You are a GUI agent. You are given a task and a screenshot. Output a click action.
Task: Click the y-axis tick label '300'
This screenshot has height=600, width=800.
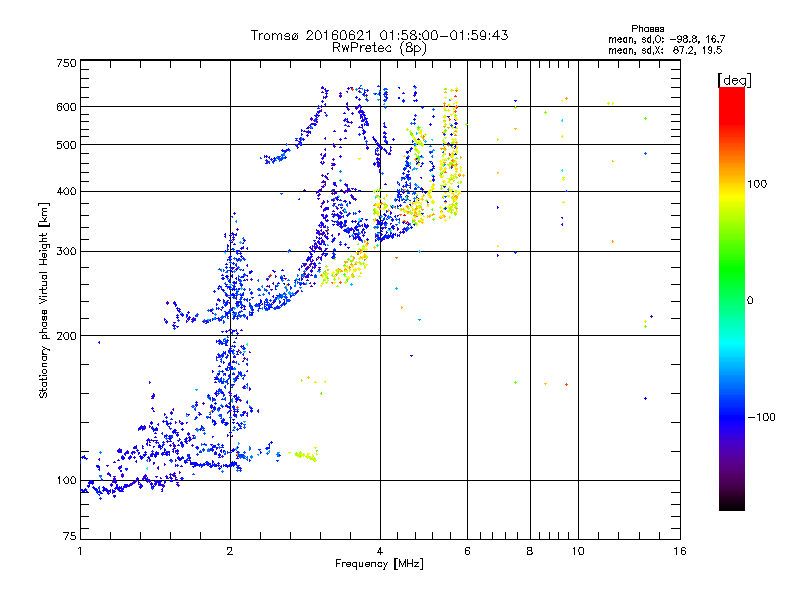pos(66,252)
